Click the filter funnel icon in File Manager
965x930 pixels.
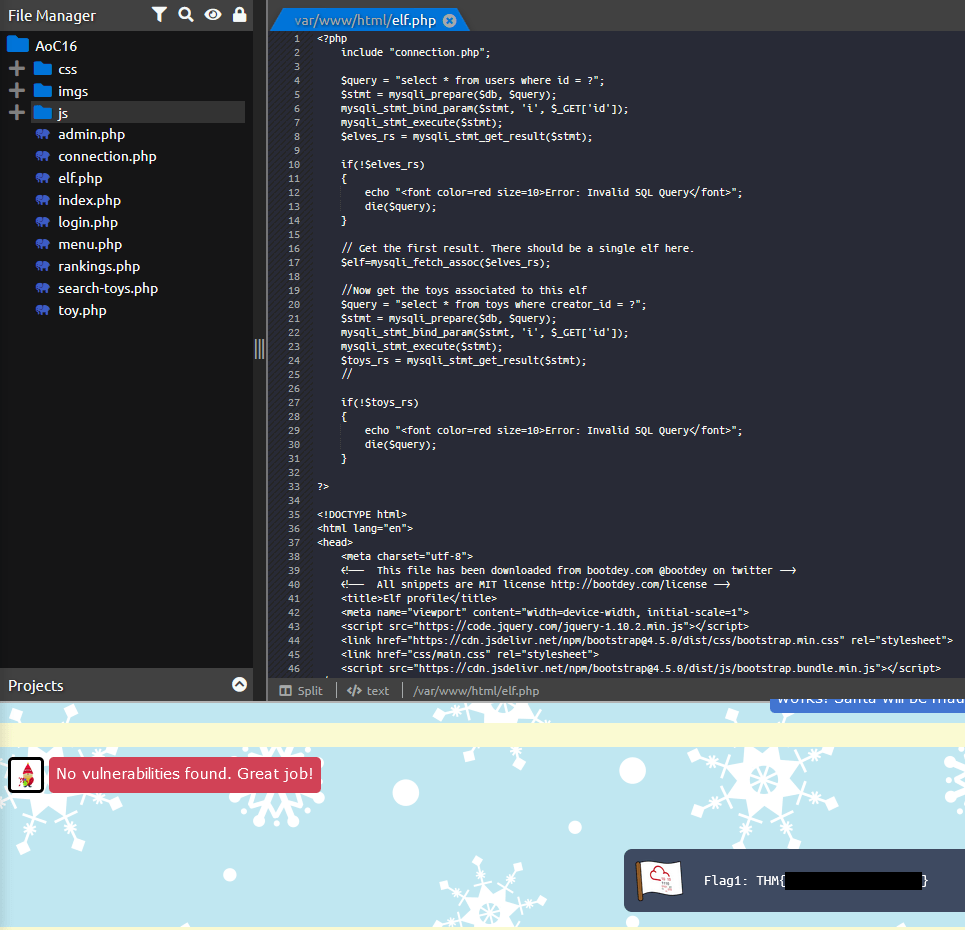[159, 15]
